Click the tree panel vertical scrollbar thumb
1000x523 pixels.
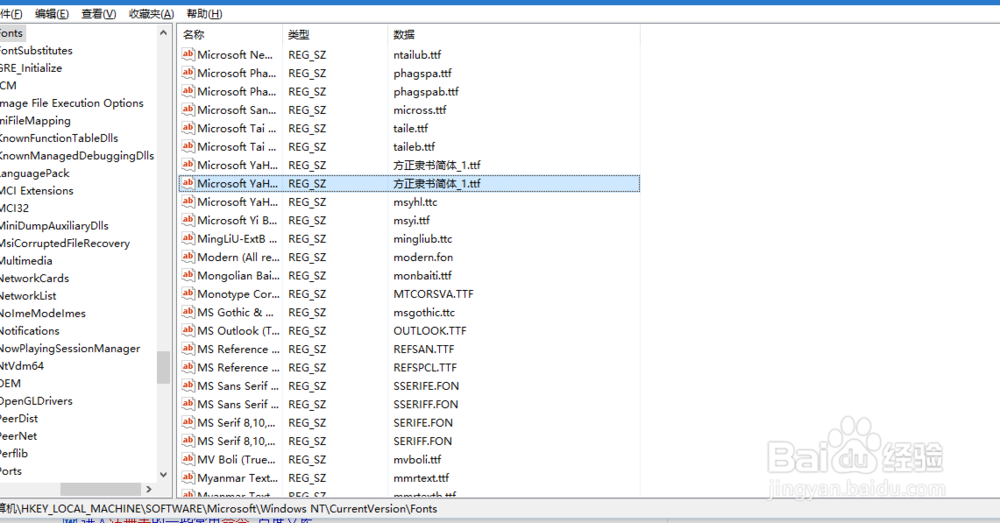point(163,367)
